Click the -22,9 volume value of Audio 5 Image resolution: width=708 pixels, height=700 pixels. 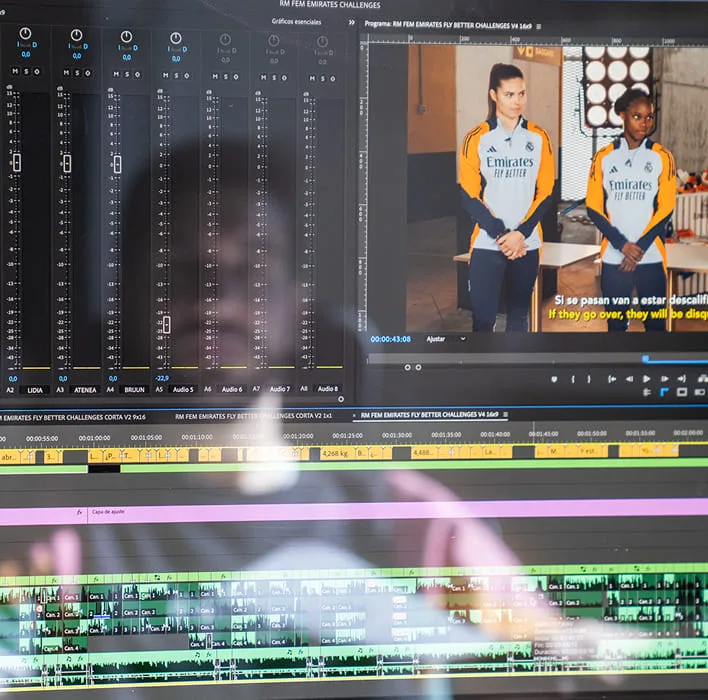pos(162,378)
